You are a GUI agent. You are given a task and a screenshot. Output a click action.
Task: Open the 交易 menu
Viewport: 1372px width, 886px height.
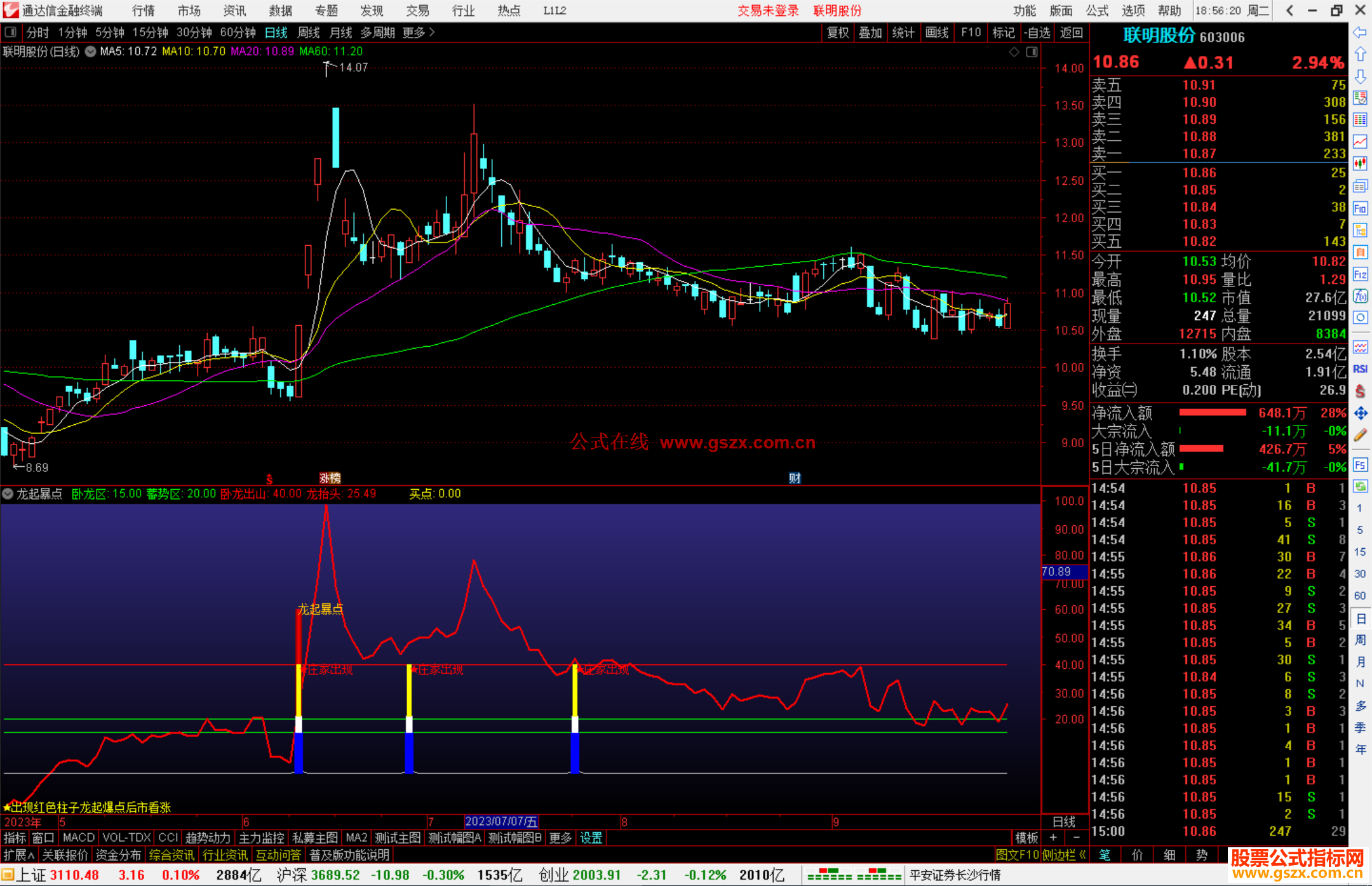pos(418,11)
